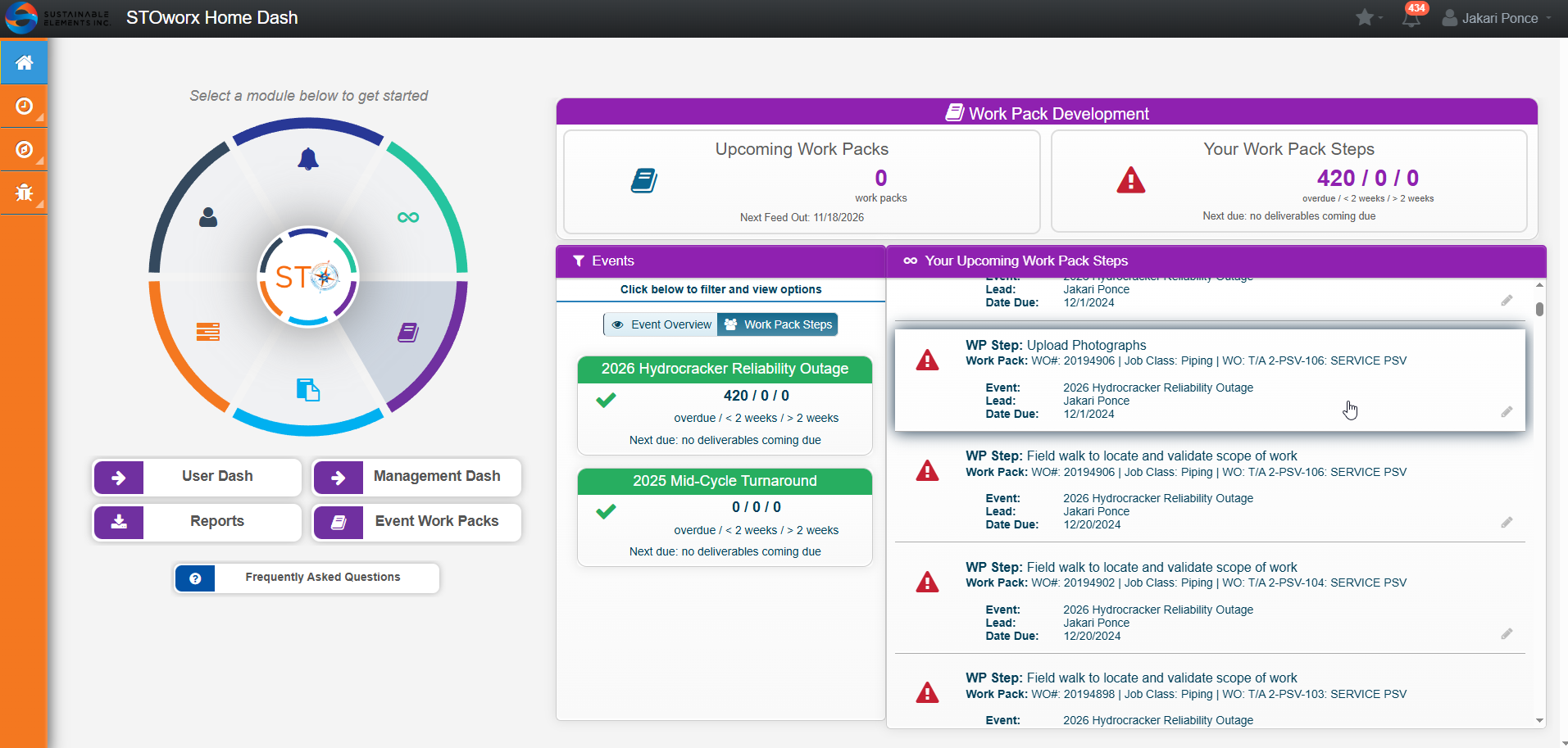This screenshot has width=1568, height=748.
Task: Open Jakari Ponce user menu
Action: [1497, 18]
